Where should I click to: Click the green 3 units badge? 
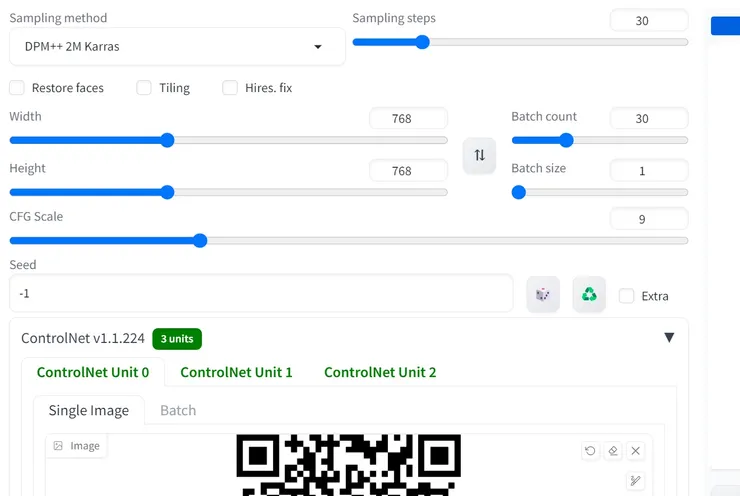[177, 339]
